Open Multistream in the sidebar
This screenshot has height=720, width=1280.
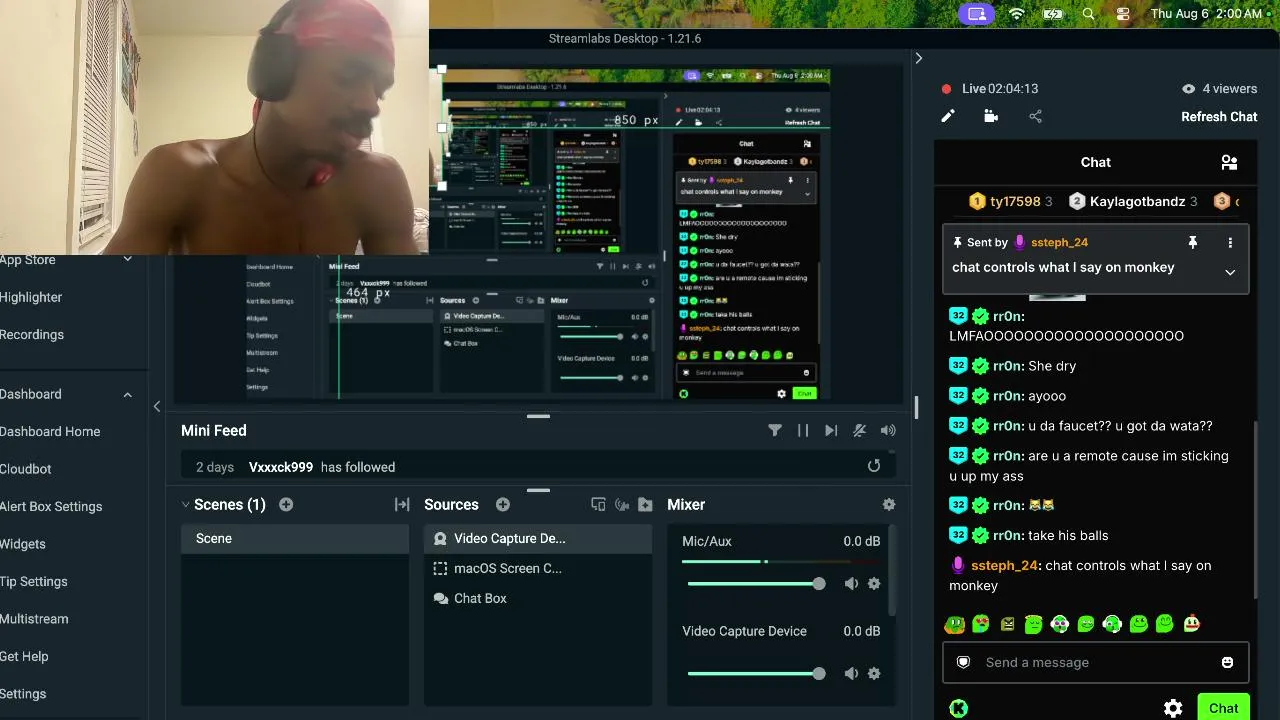click(x=34, y=618)
